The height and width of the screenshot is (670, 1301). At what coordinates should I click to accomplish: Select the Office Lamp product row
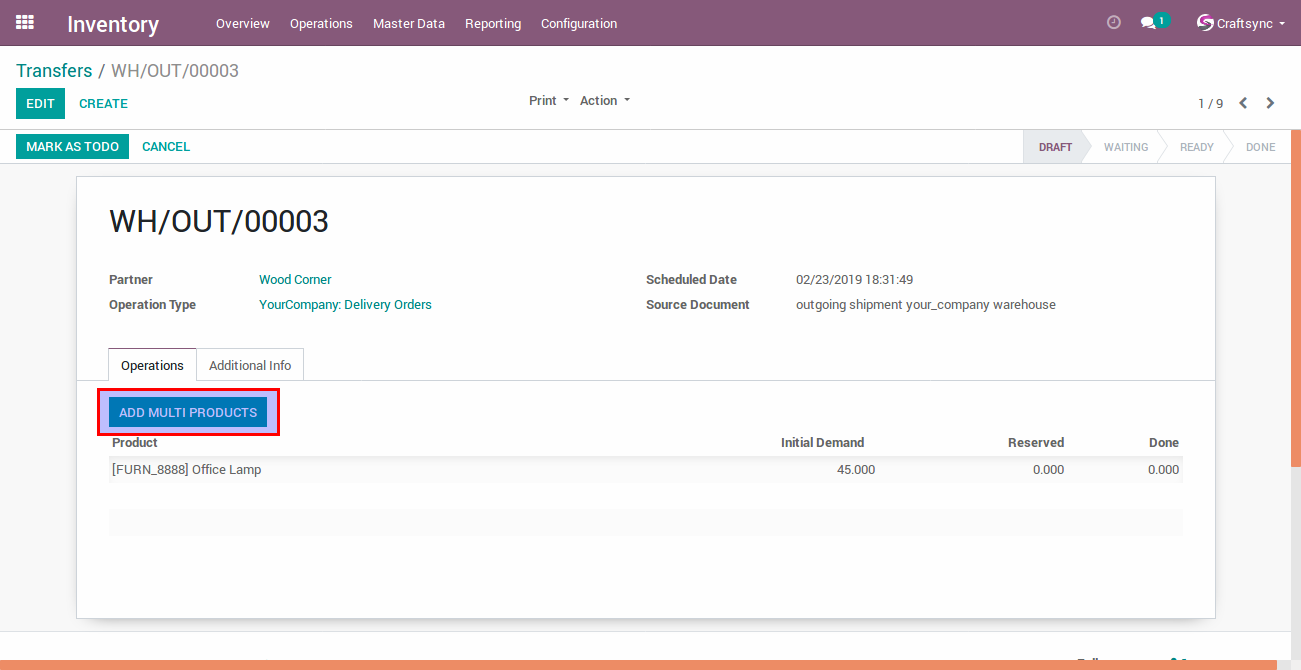[187, 470]
